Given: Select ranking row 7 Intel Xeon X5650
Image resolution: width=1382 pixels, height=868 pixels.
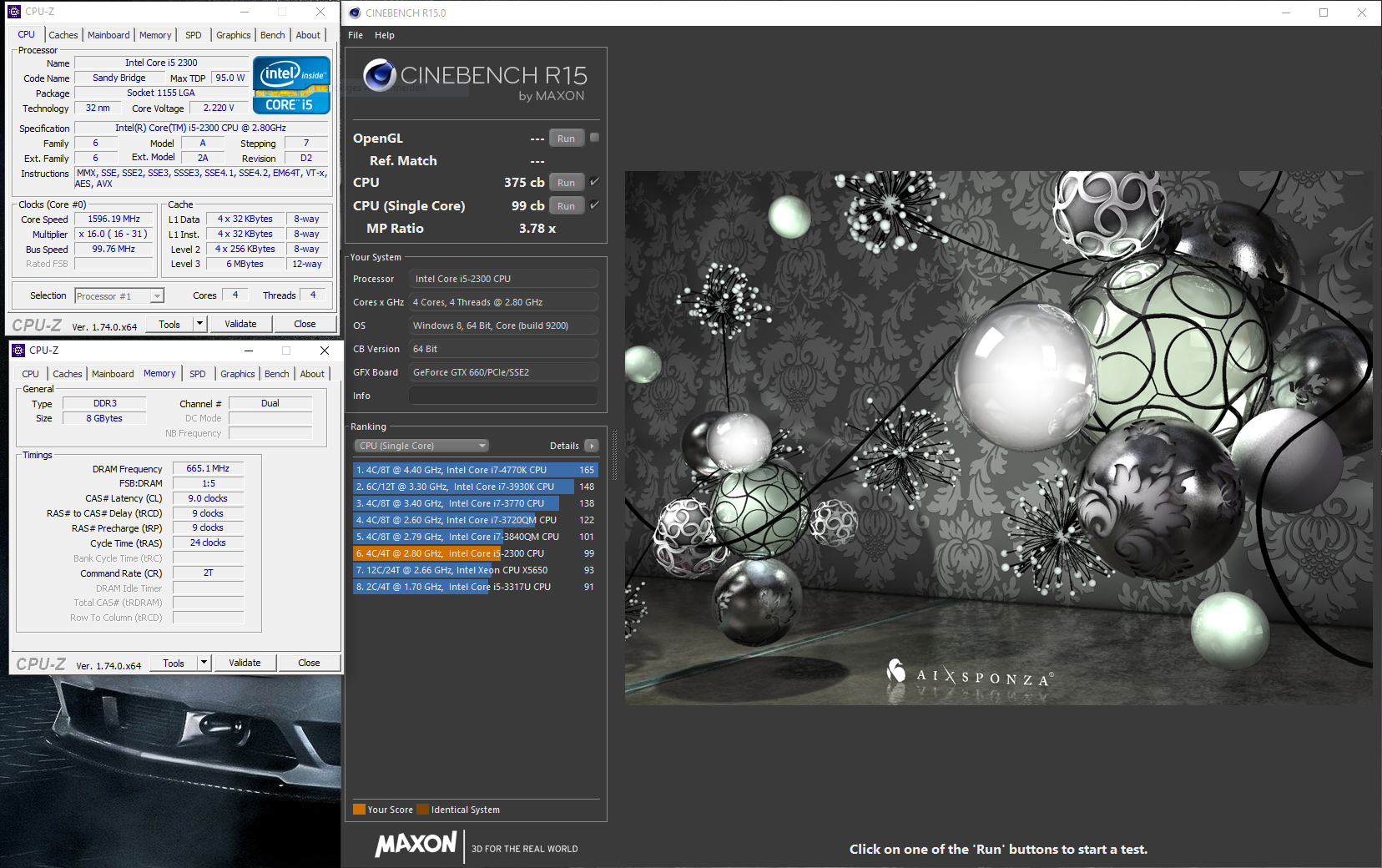Looking at the screenshot, I should [x=475, y=570].
